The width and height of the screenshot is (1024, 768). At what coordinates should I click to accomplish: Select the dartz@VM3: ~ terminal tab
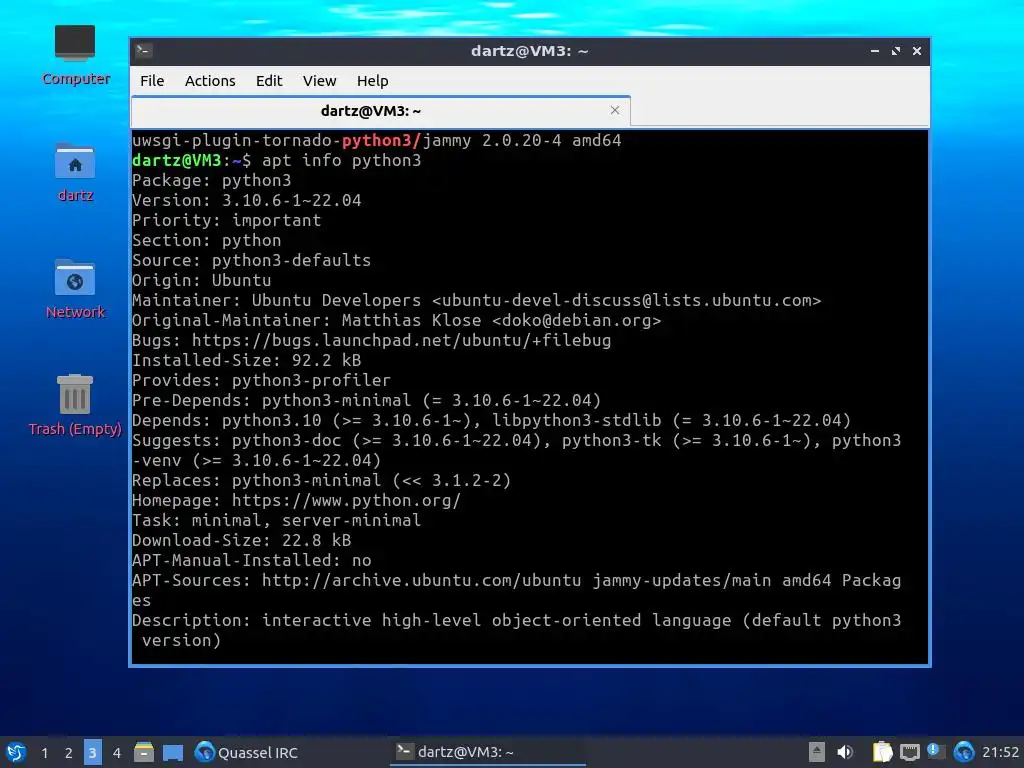381,111
